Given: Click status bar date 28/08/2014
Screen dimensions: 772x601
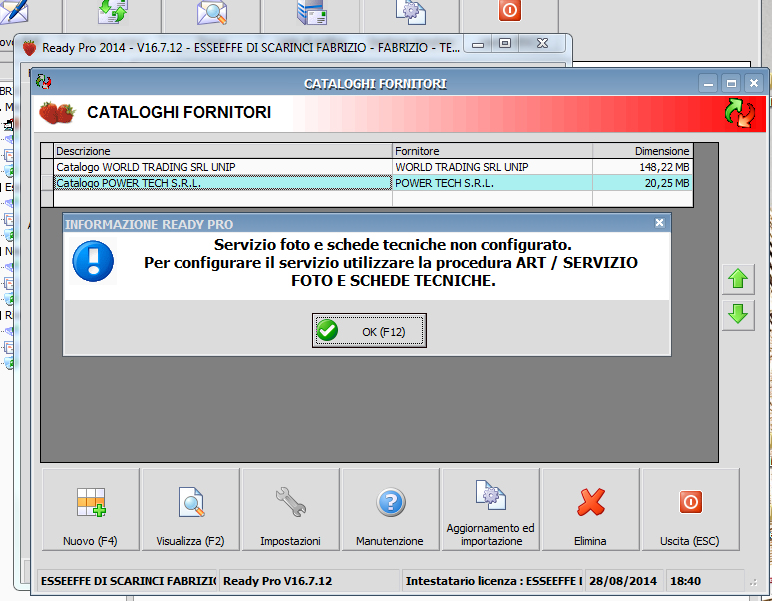Looking at the screenshot, I should (623, 581).
